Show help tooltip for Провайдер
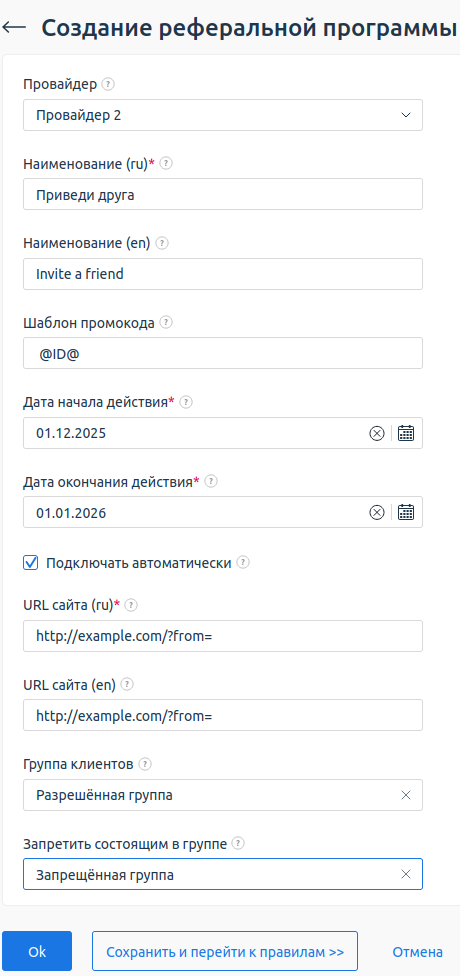This screenshot has height=976, width=460. tap(108, 84)
